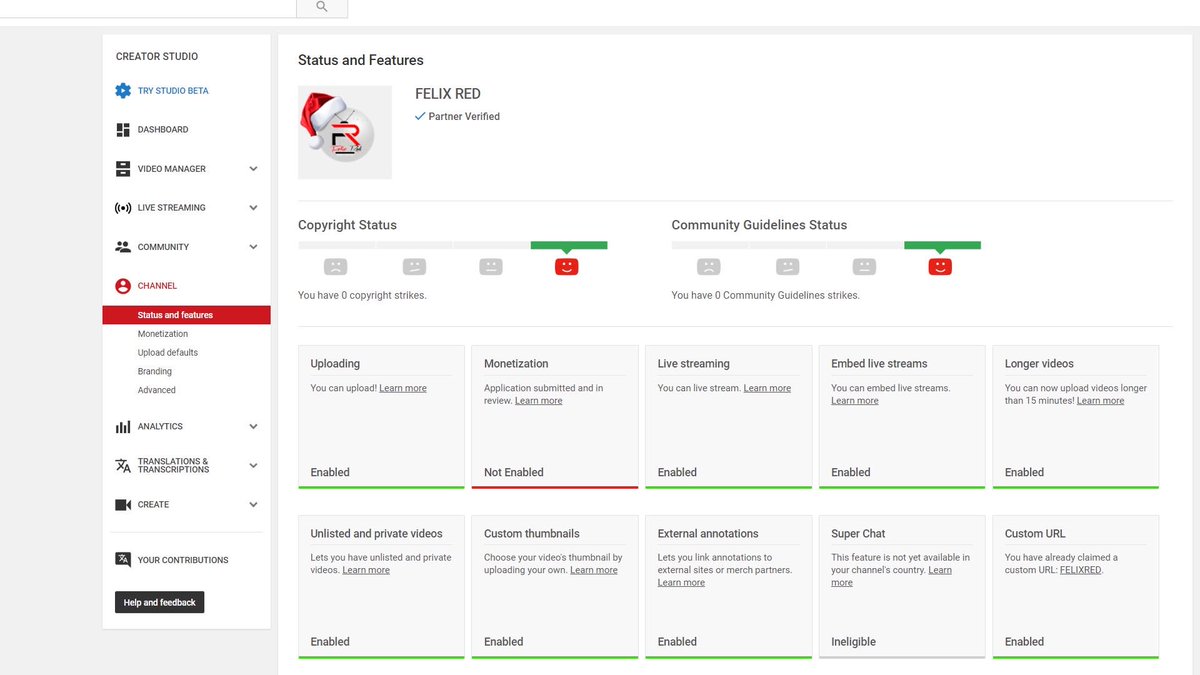Open the FELIXRED custom URL link

coord(1080,570)
